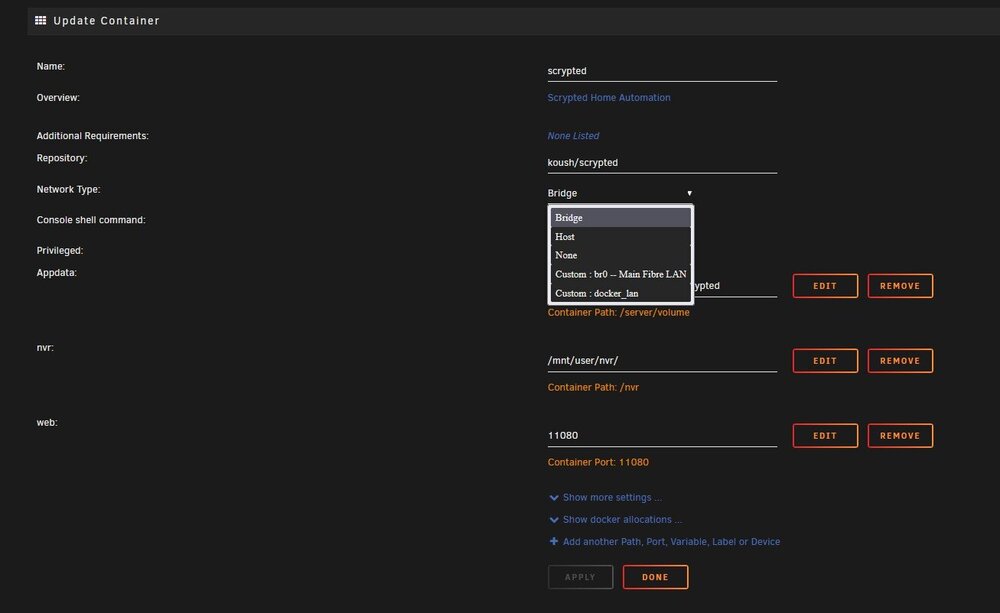The width and height of the screenshot is (1000, 613).
Task: Click the Additional Requirements label
Action: point(92,136)
